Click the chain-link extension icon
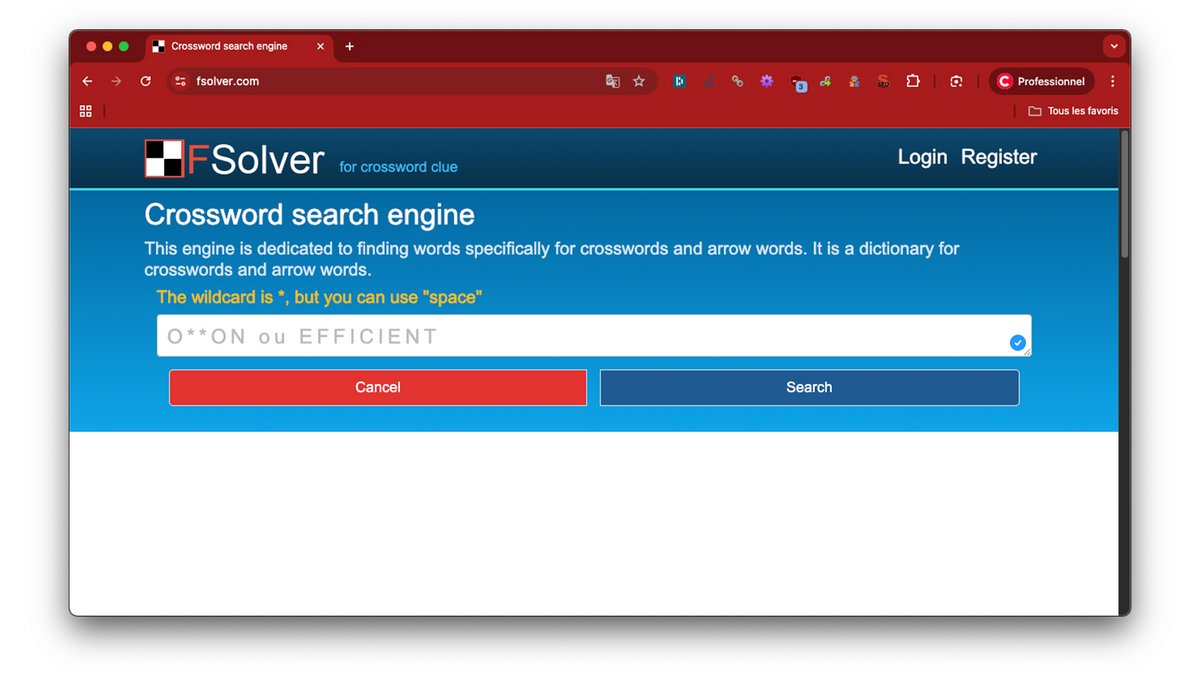The height and width of the screenshot is (675, 1200). pos(737,81)
